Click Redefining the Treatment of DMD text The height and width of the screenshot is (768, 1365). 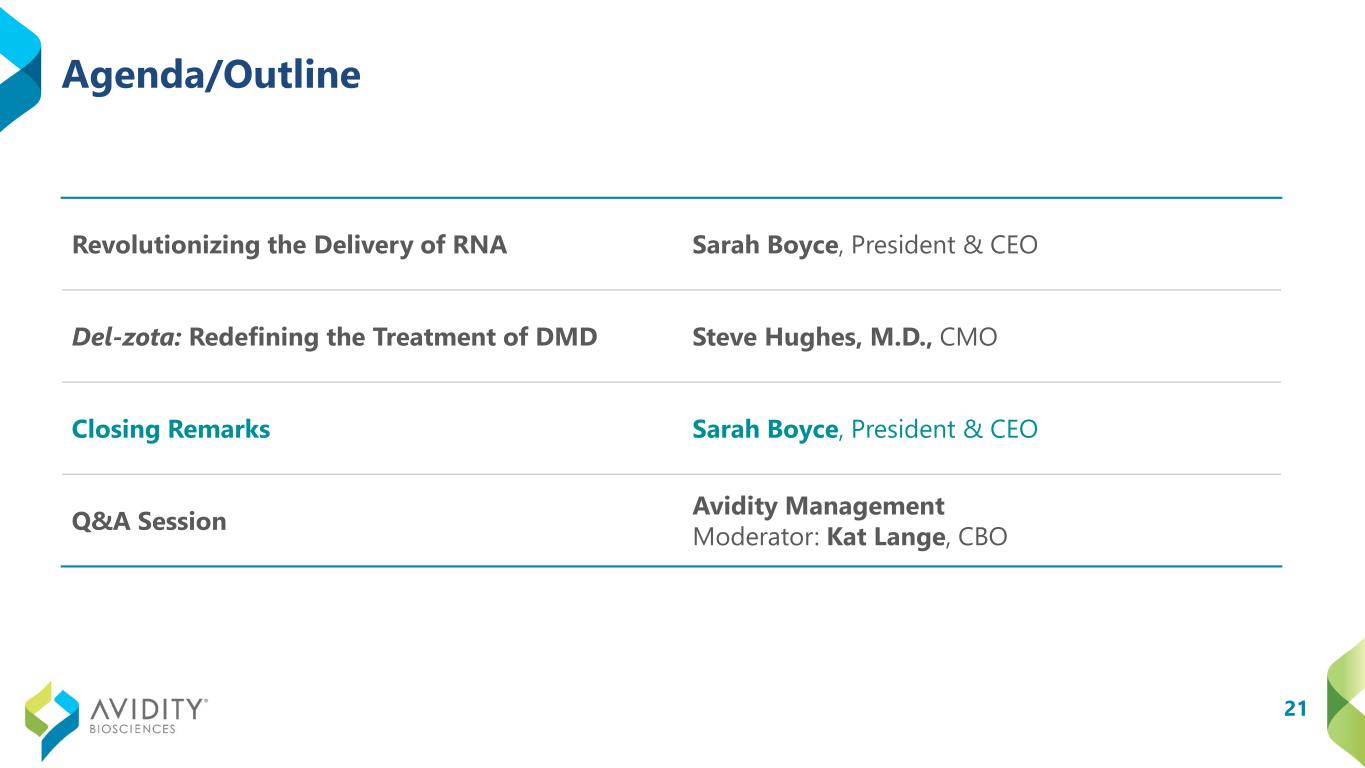392,337
